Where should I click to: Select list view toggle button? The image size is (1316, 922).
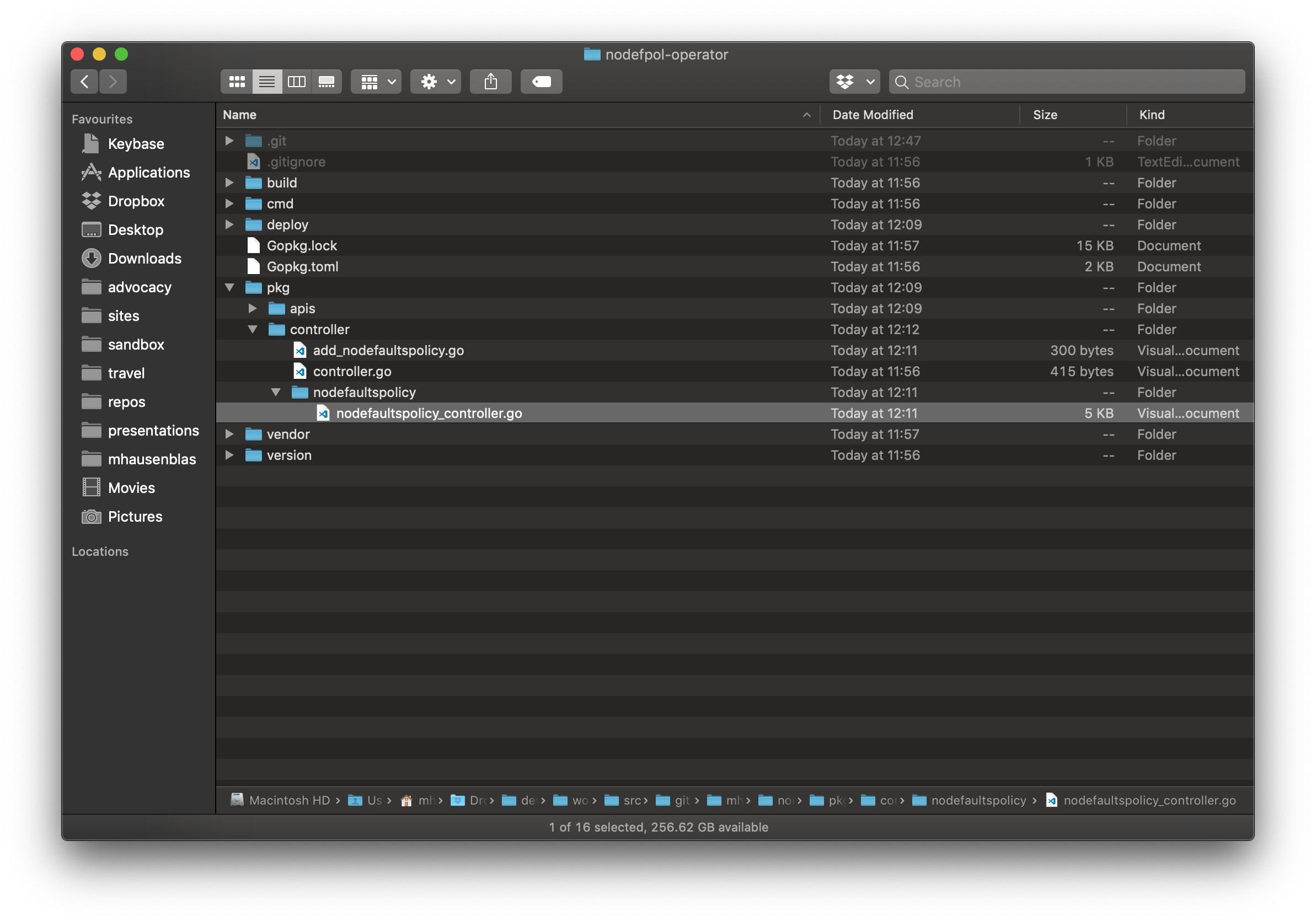tap(266, 82)
